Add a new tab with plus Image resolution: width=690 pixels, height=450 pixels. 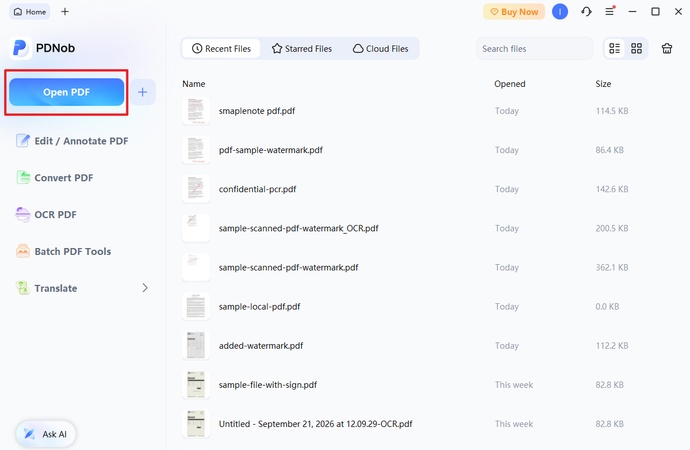65,12
